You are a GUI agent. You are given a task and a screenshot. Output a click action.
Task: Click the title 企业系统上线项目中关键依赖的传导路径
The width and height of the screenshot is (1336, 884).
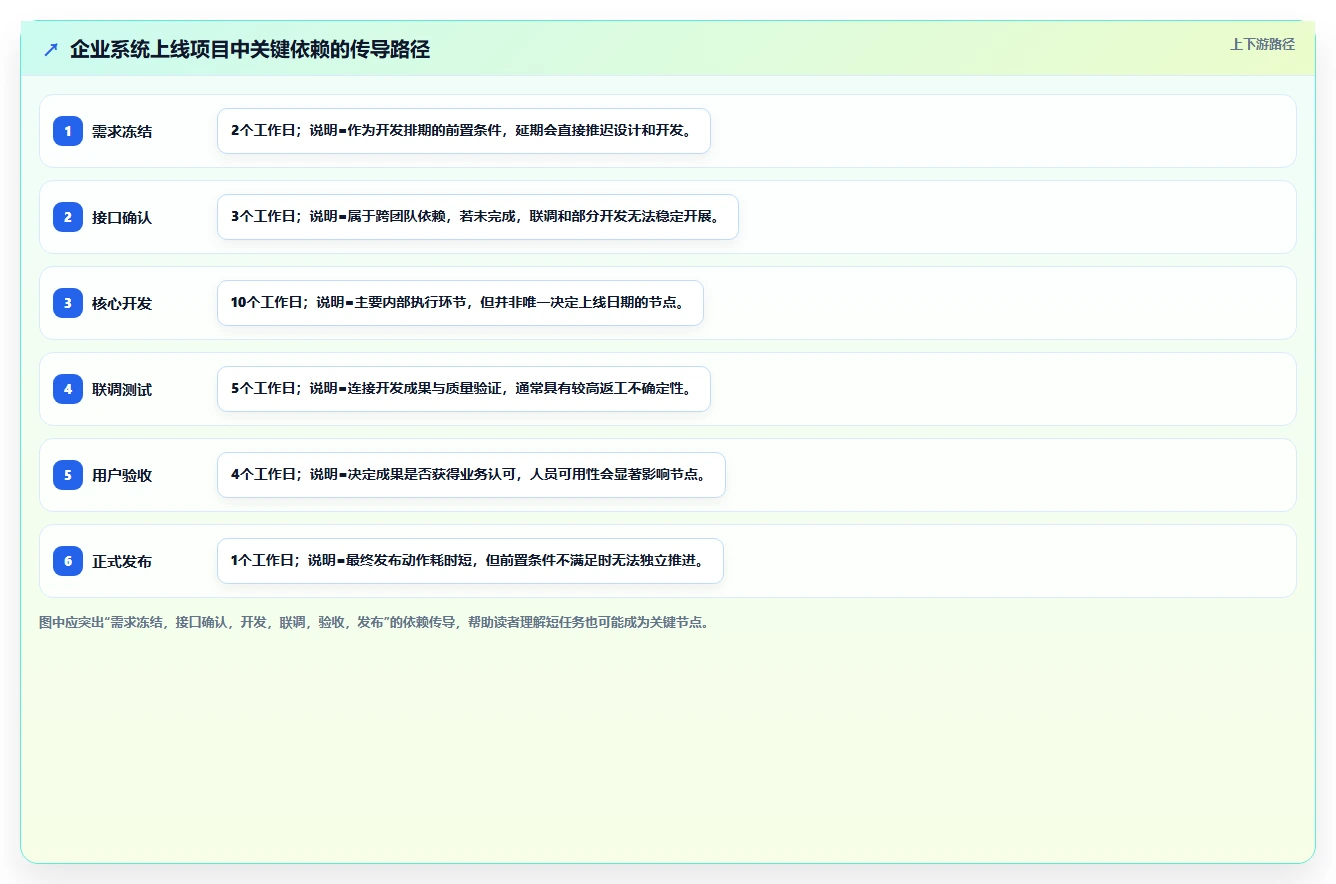coord(250,49)
